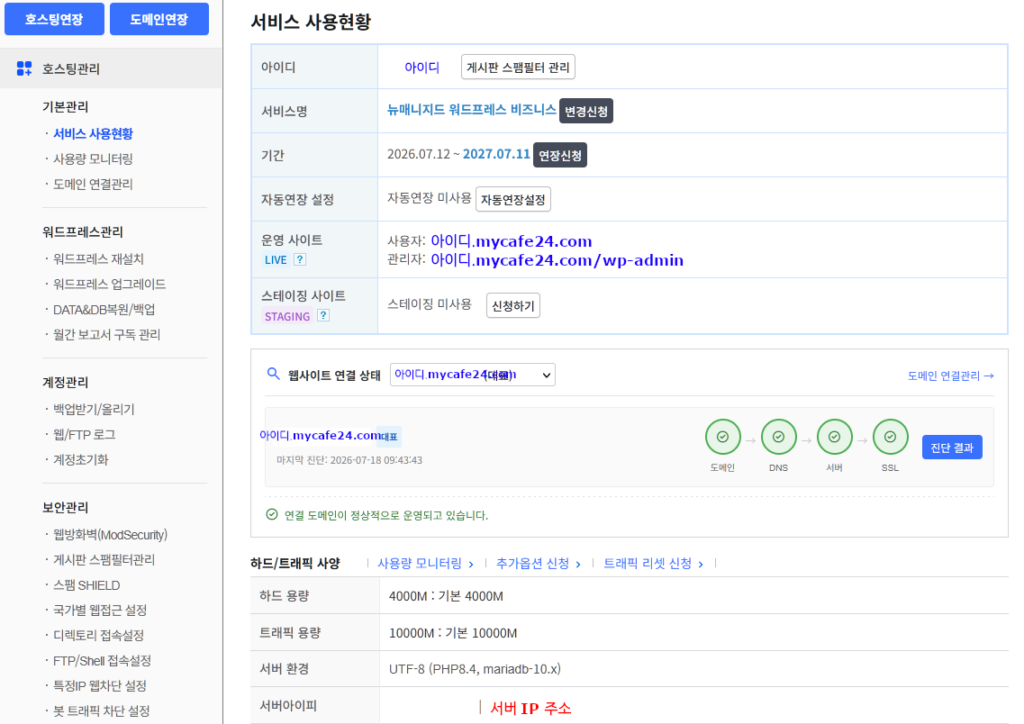Click the 변경신청 button
The width and height of the screenshot is (1024, 724).
click(586, 111)
